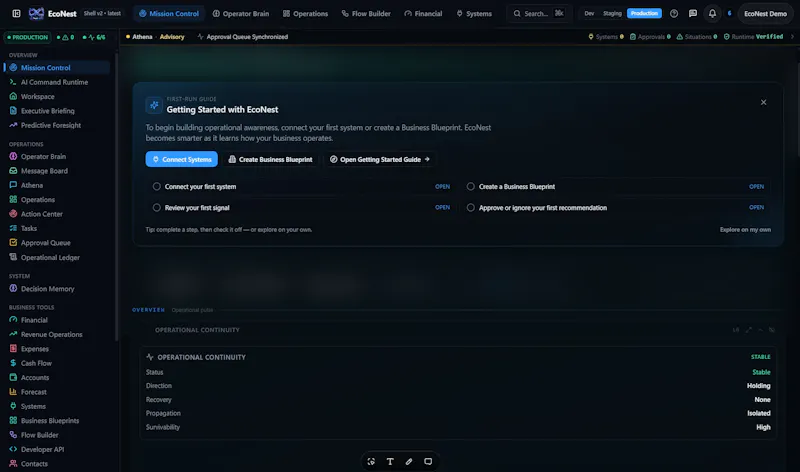This screenshot has height=472, width=800.
Task: Toggle the sidebar collapse icon
Action: tap(16, 14)
